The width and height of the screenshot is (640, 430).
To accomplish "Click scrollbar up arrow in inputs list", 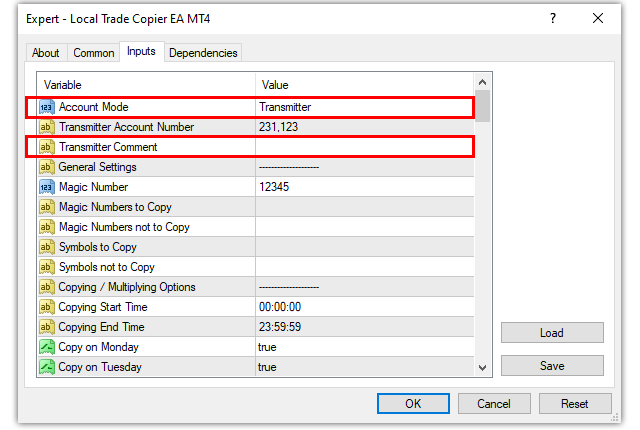I will tap(482, 83).
